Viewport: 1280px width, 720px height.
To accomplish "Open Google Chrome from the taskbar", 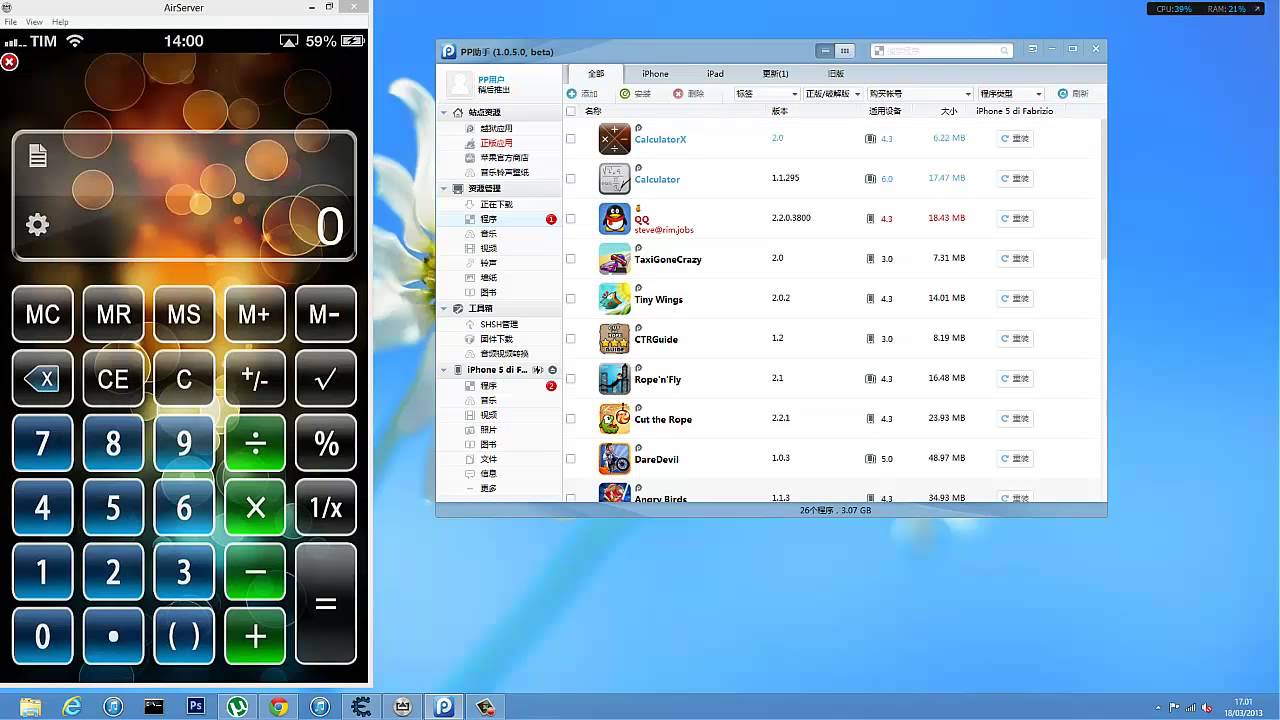I will pos(279,706).
